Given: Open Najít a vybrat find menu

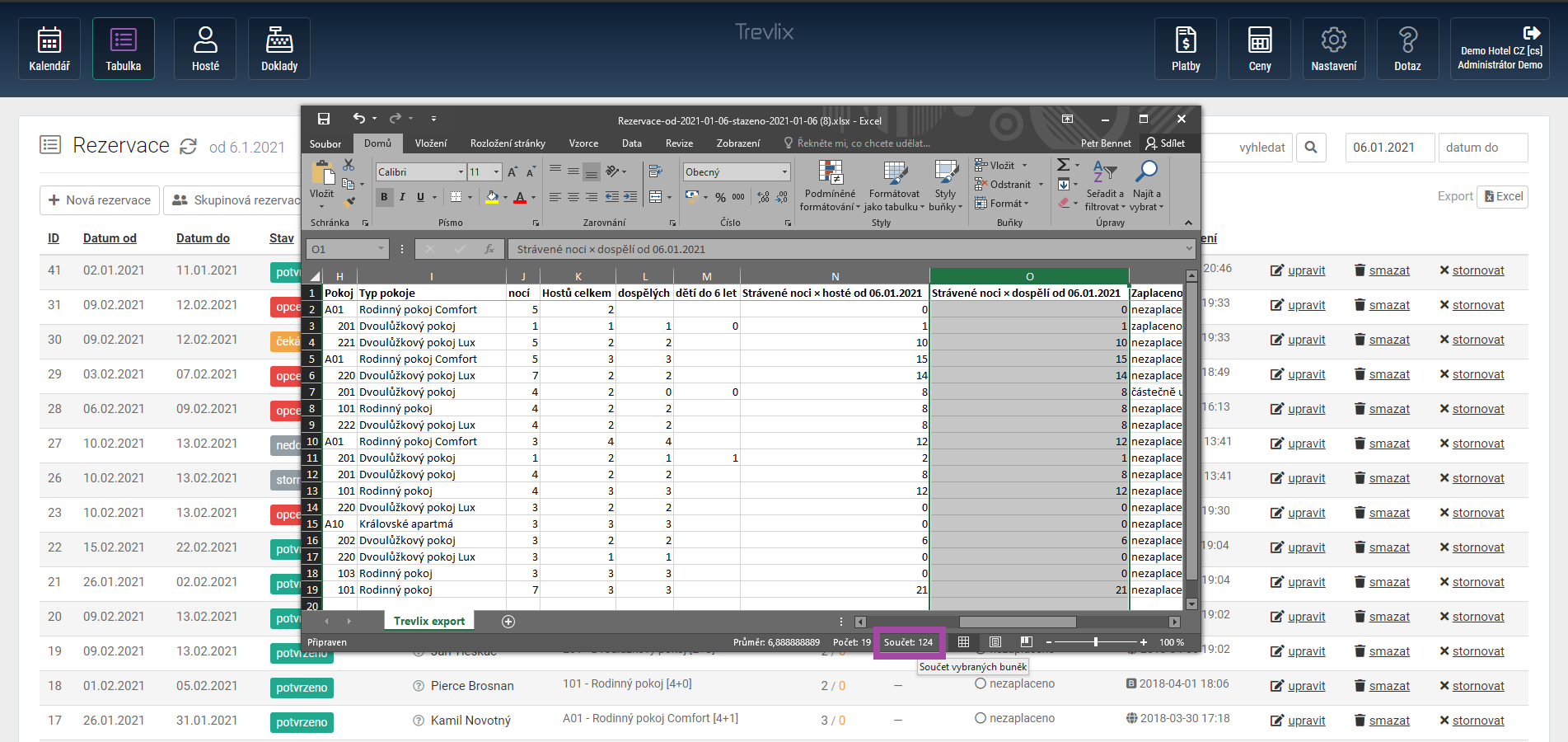Looking at the screenshot, I should (x=1146, y=185).
